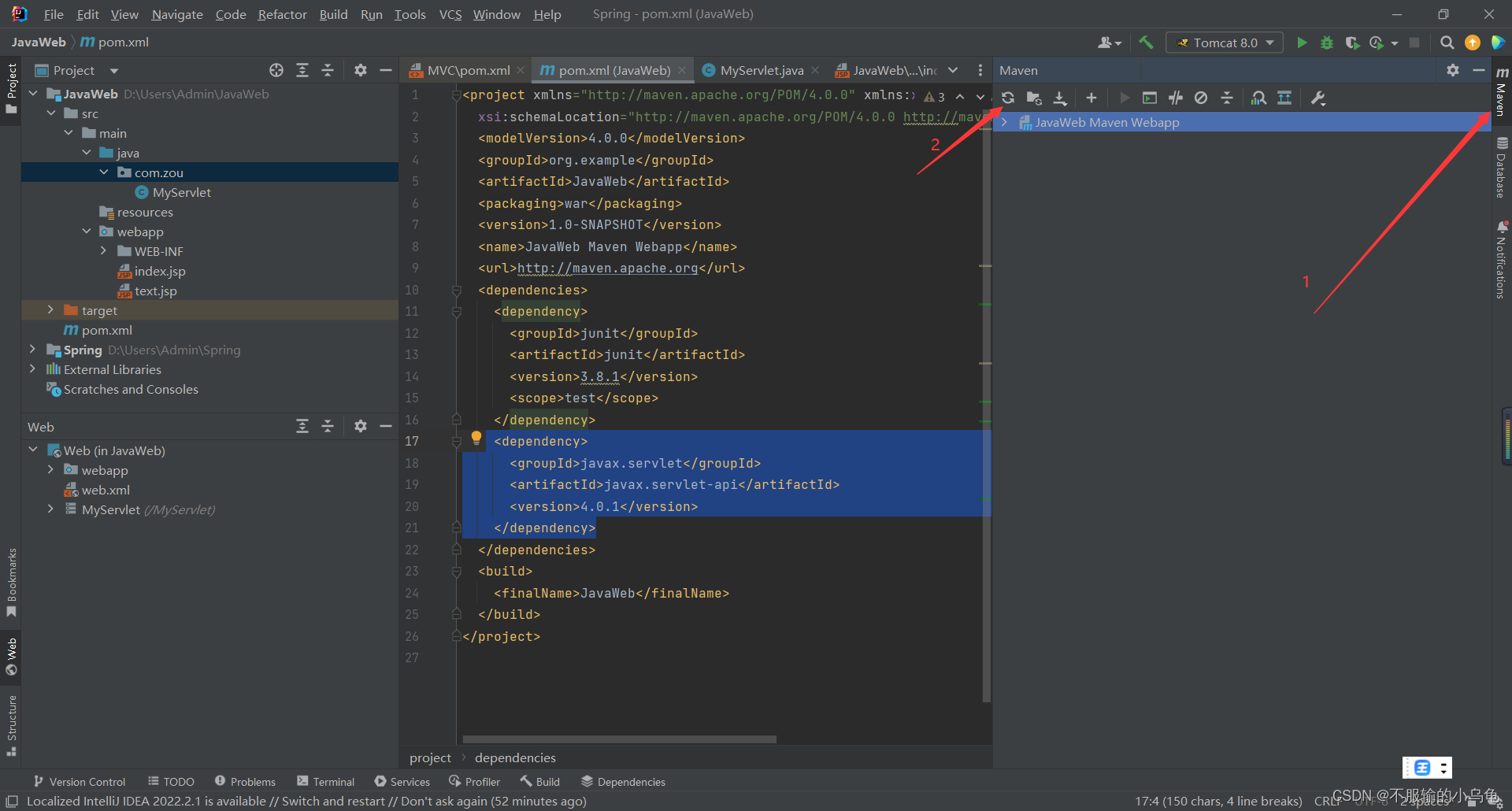Reload all Maven projects
Viewport: 1512px width, 811px height.
coord(1008,98)
